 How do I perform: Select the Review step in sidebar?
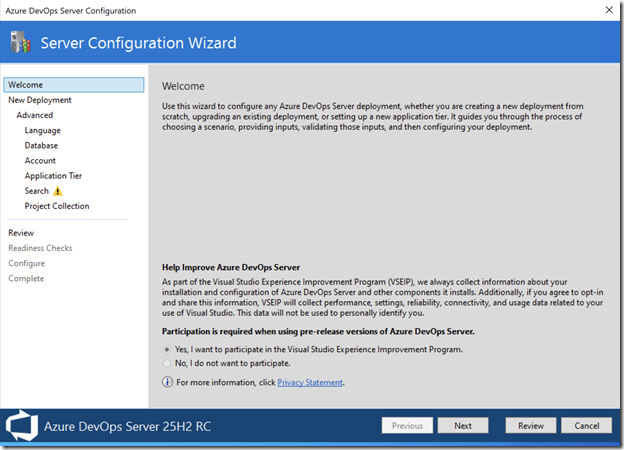point(21,233)
